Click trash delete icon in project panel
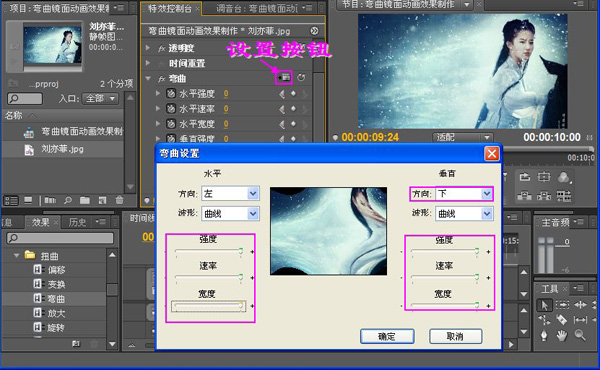The width and height of the screenshot is (600, 370). coord(119,200)
